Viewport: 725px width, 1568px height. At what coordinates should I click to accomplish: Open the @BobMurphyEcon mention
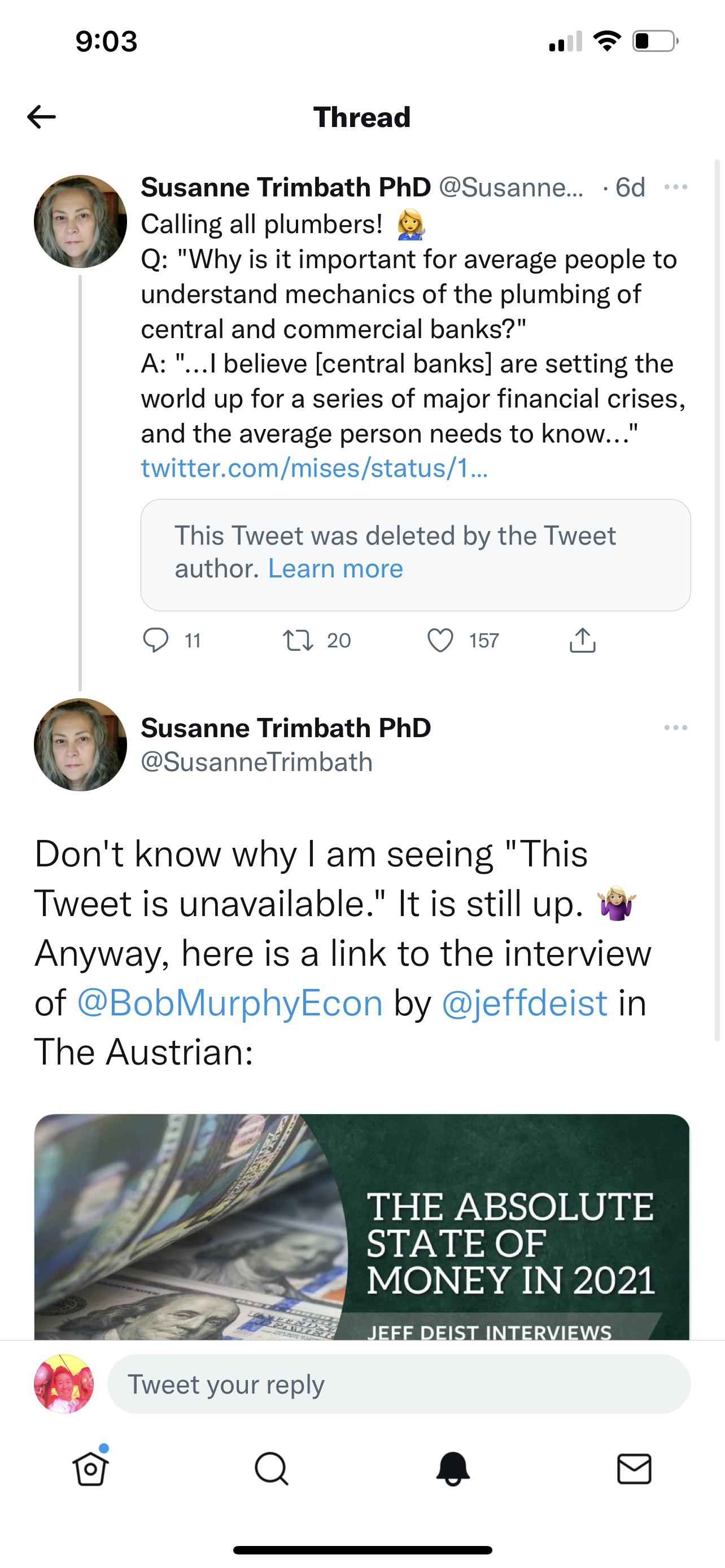click(x=229, y=1002)
